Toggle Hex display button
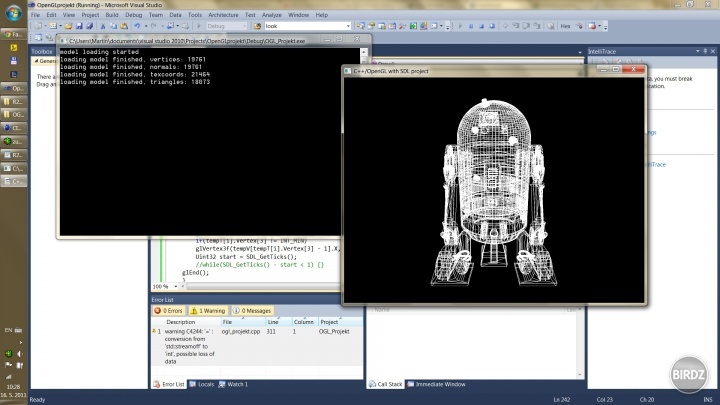 pos(565,26)
